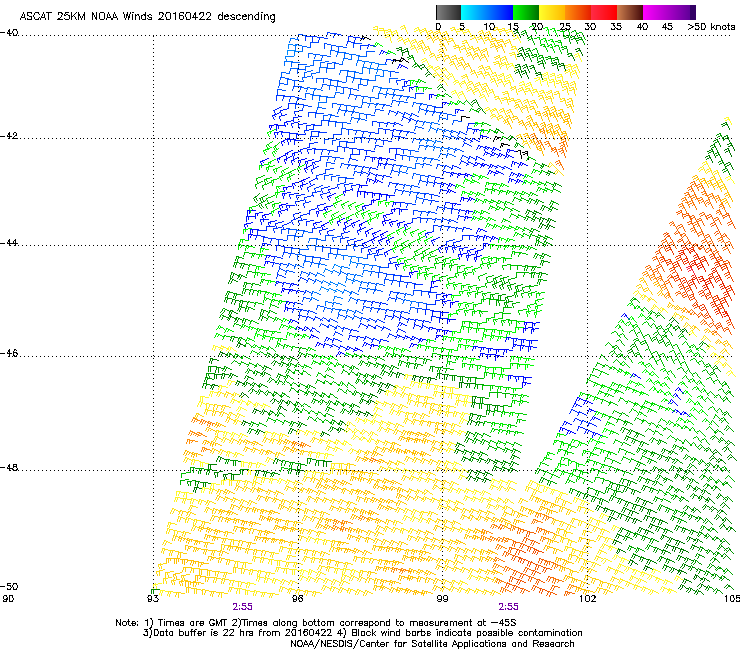Click the yellow 20-25 knots legend band
This screenshot has width=740, height=650.
[x=552, y=12]
